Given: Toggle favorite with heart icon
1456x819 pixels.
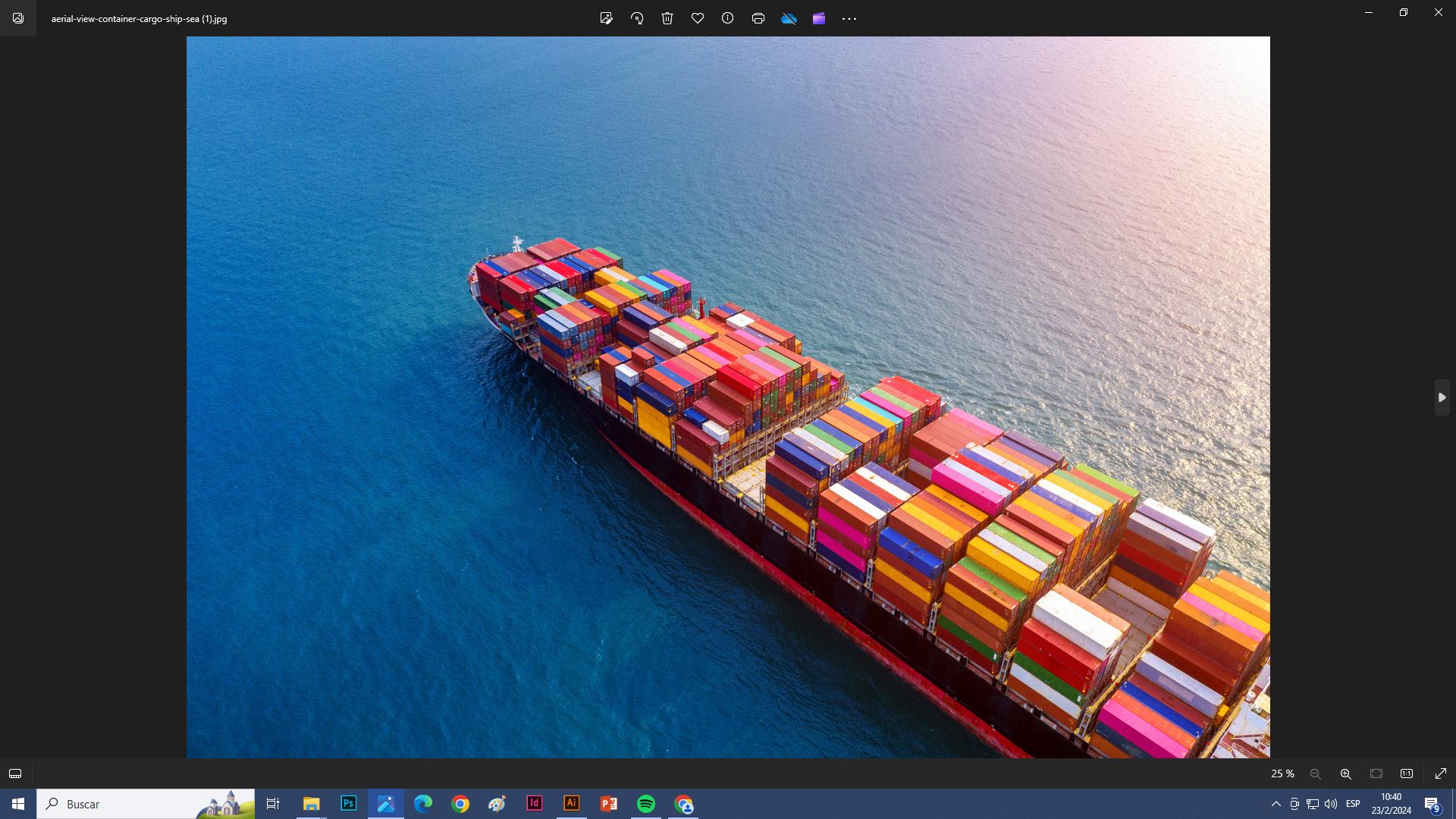Looking at the screenshot, I should point(698,18).
